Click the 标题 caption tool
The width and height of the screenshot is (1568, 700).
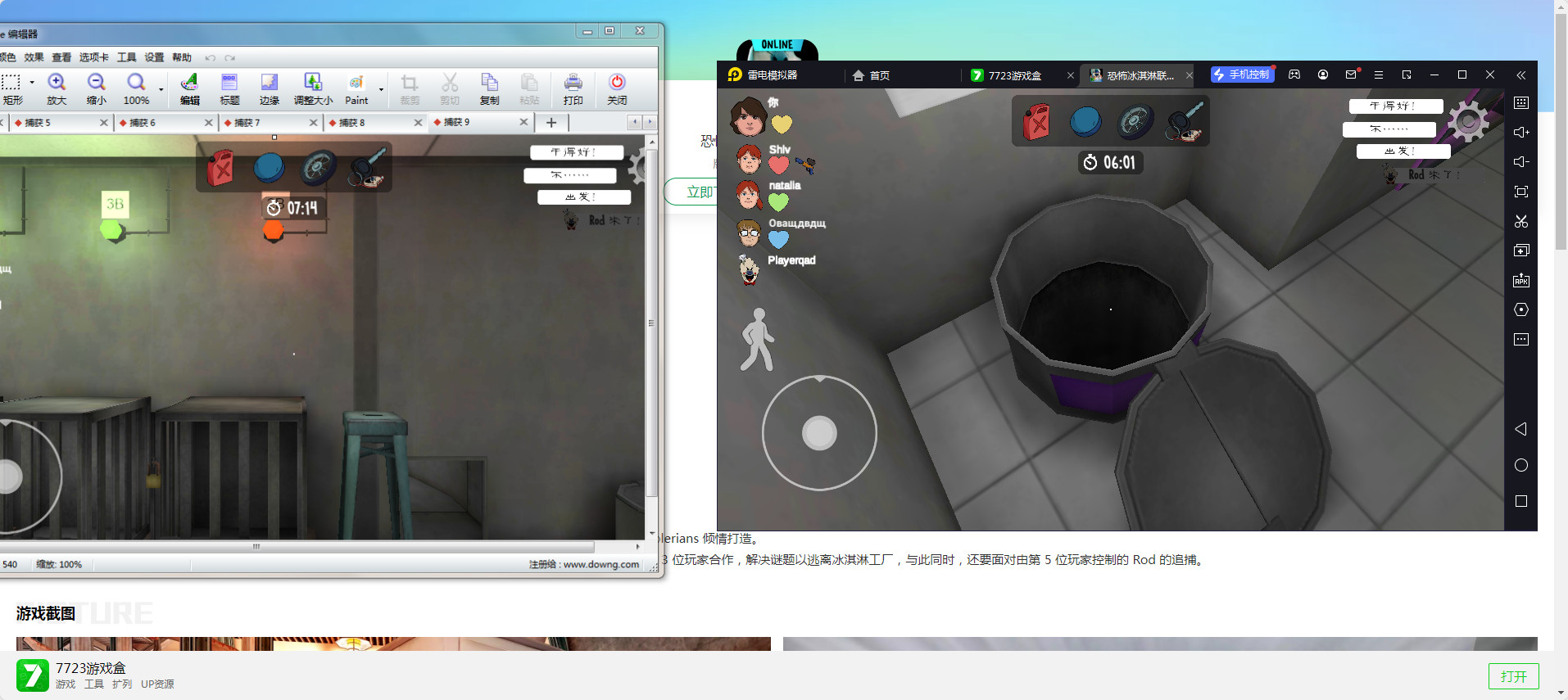(x=229, y=89)
